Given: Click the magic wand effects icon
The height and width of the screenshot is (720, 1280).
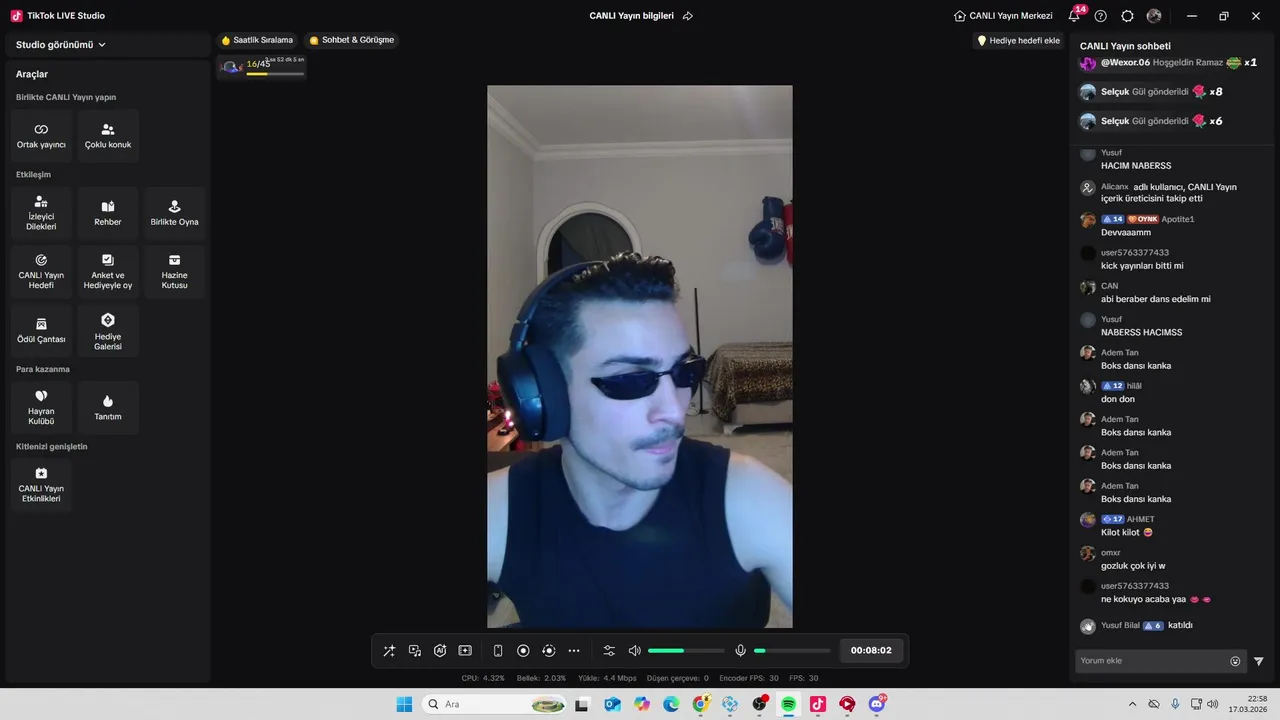Looking at the screenshot, I should coord(389,651).
